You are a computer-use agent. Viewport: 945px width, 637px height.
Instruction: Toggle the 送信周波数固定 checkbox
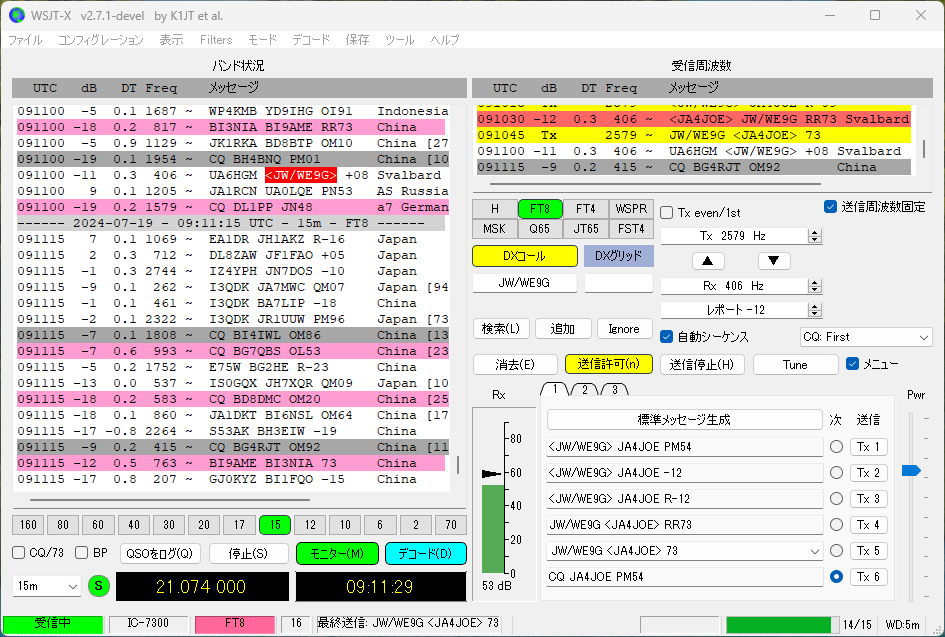point(830,207)
